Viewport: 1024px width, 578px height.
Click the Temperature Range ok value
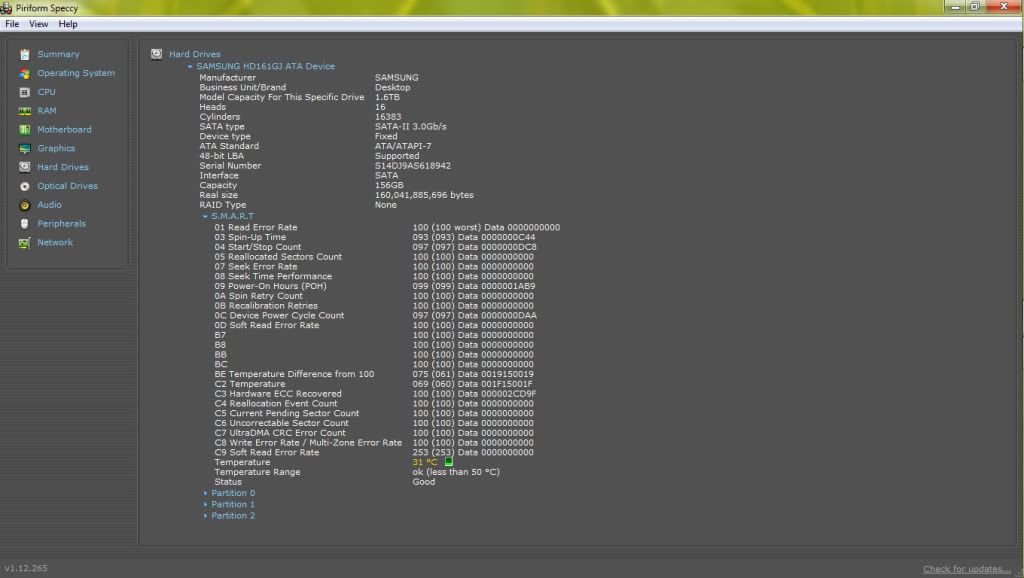(x=456, y=472)
